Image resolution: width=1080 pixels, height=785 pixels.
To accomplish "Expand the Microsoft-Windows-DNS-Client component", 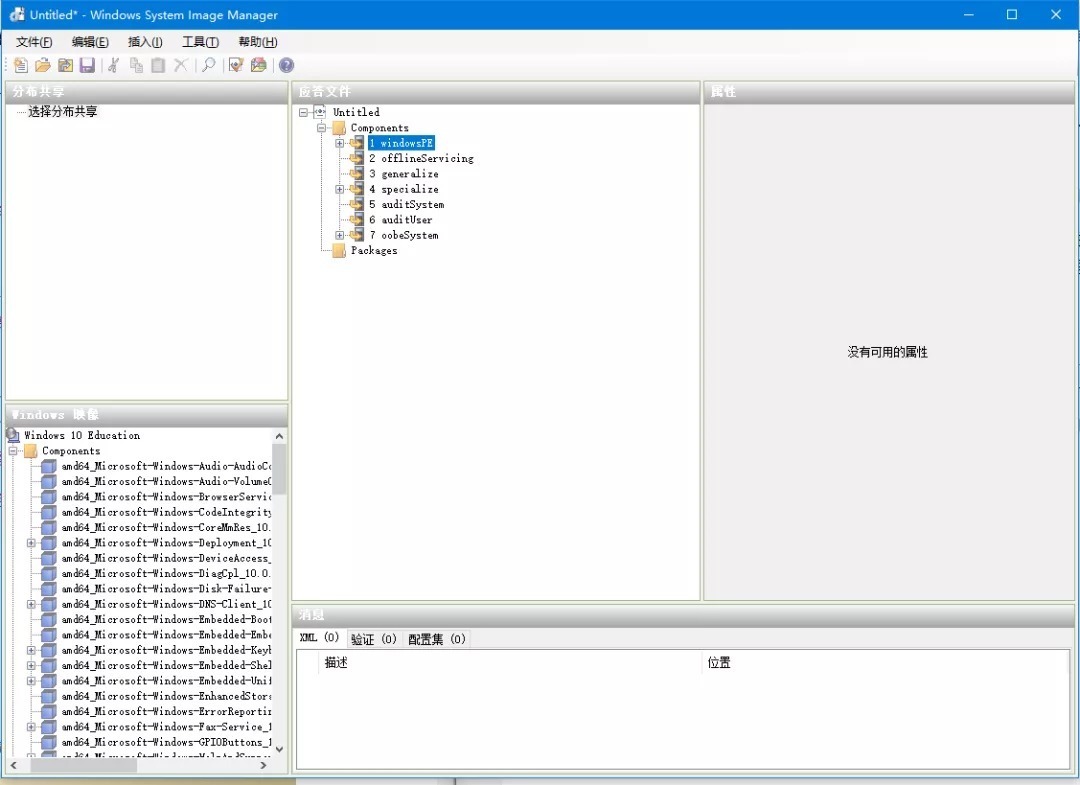I will 31,604.
